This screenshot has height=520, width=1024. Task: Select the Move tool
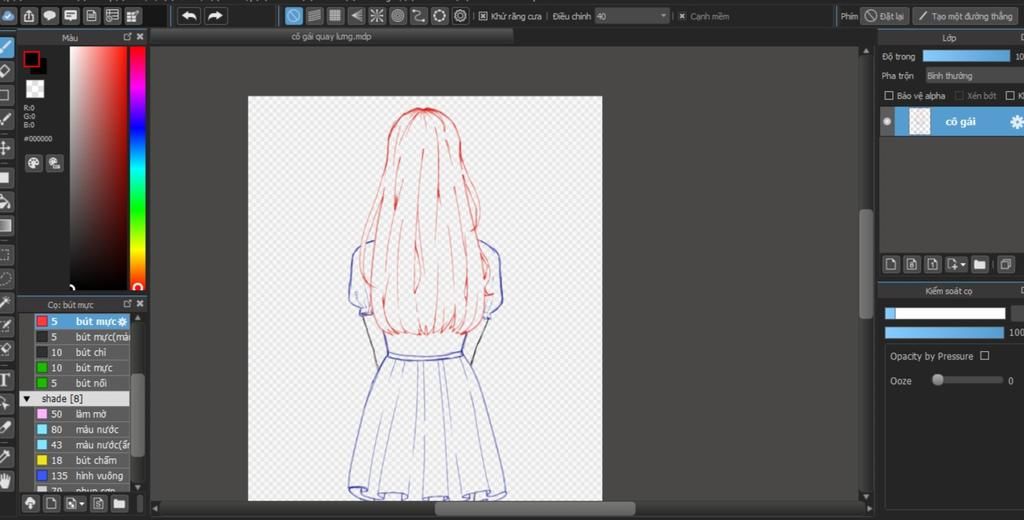point(6,148)
